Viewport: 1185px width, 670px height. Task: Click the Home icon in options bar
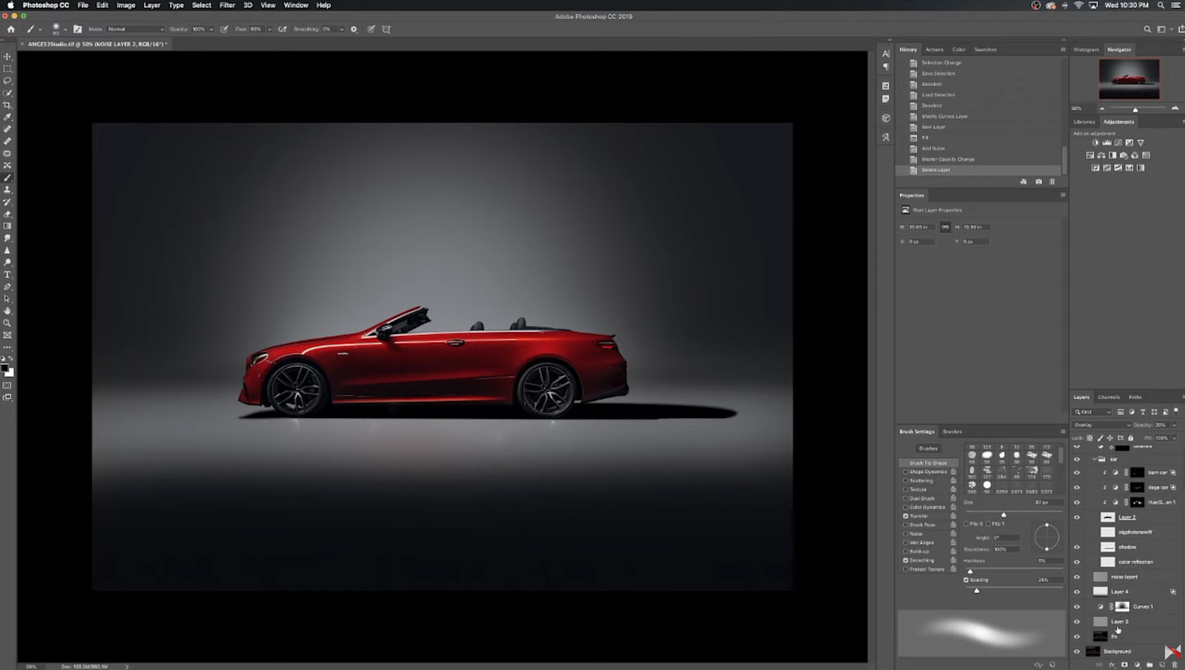[11, 29]
